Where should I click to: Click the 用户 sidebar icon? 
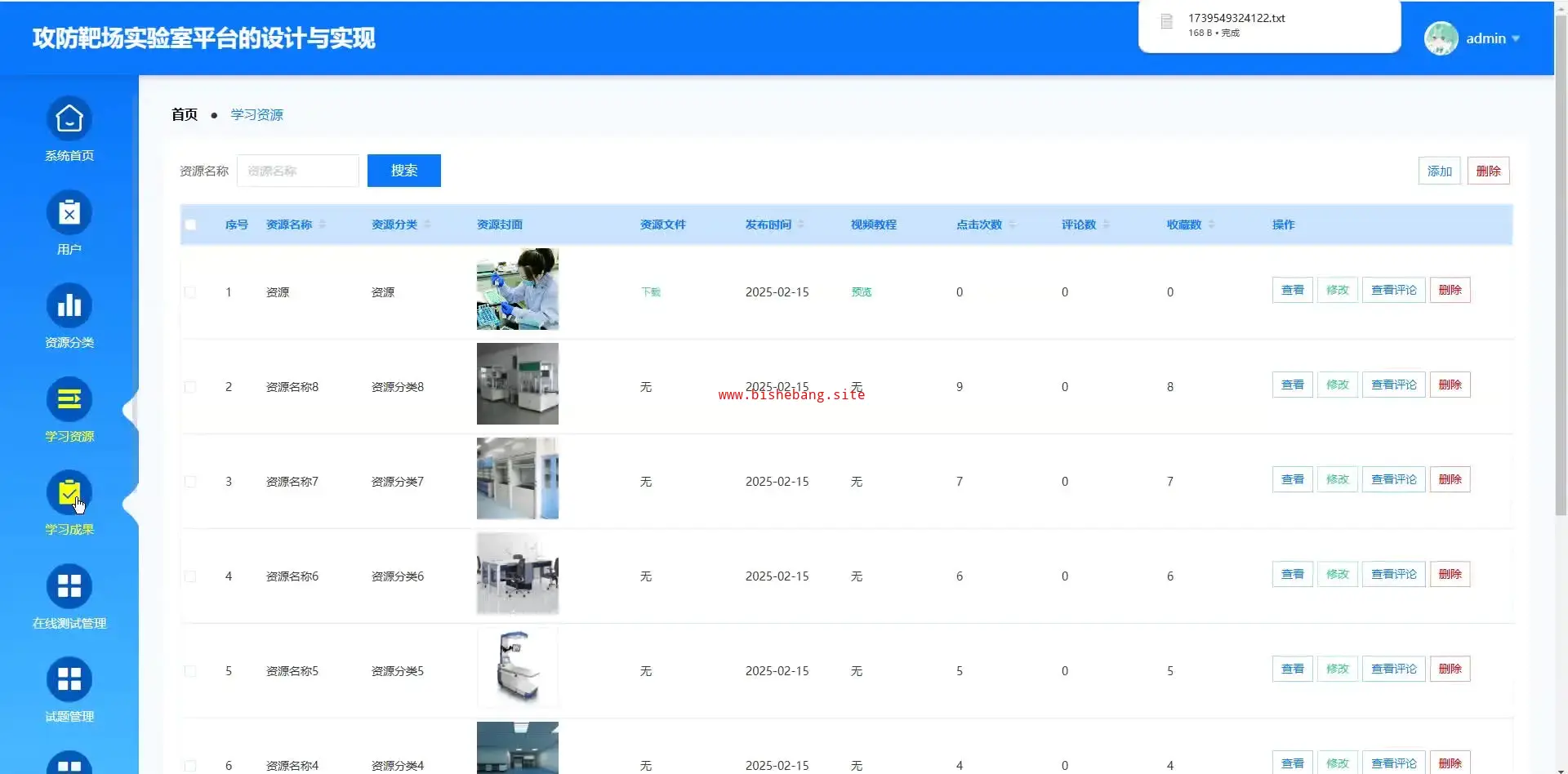coord(69,213)
